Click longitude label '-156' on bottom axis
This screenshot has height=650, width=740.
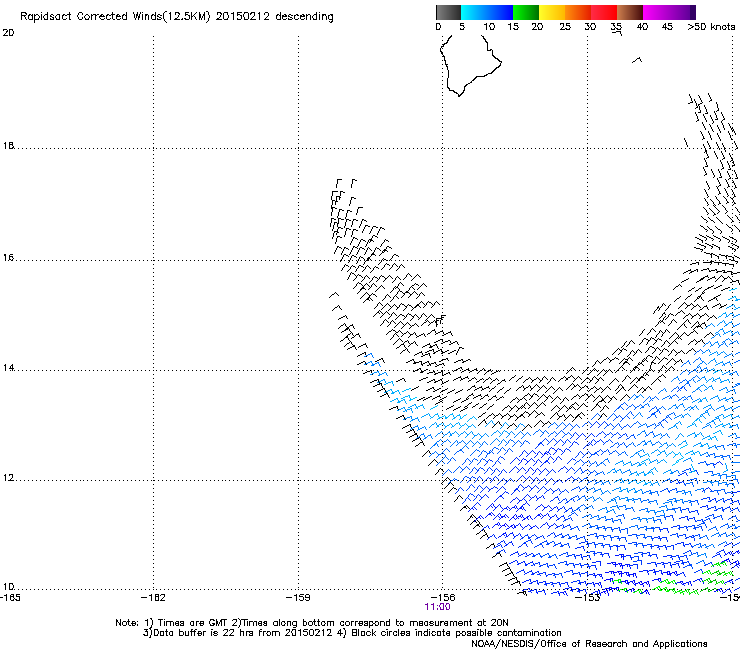point(443,598)
